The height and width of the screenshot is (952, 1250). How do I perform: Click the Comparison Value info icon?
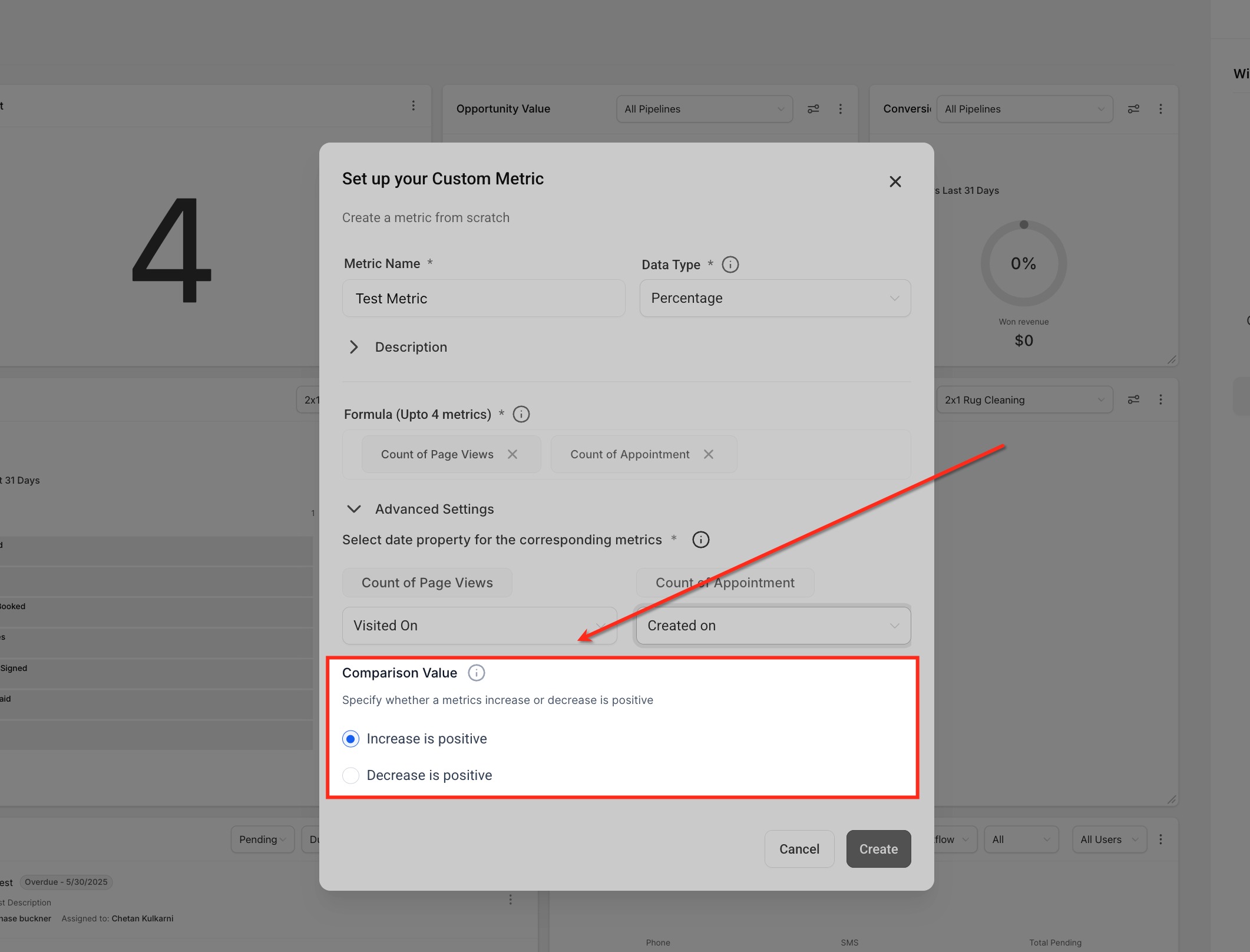[476, 673]
